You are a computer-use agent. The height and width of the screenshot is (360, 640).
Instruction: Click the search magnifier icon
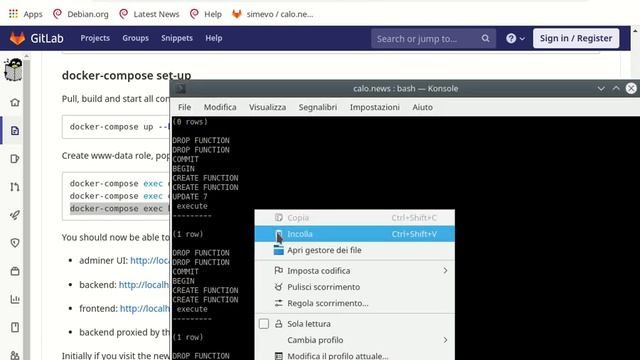click(485, 38)
